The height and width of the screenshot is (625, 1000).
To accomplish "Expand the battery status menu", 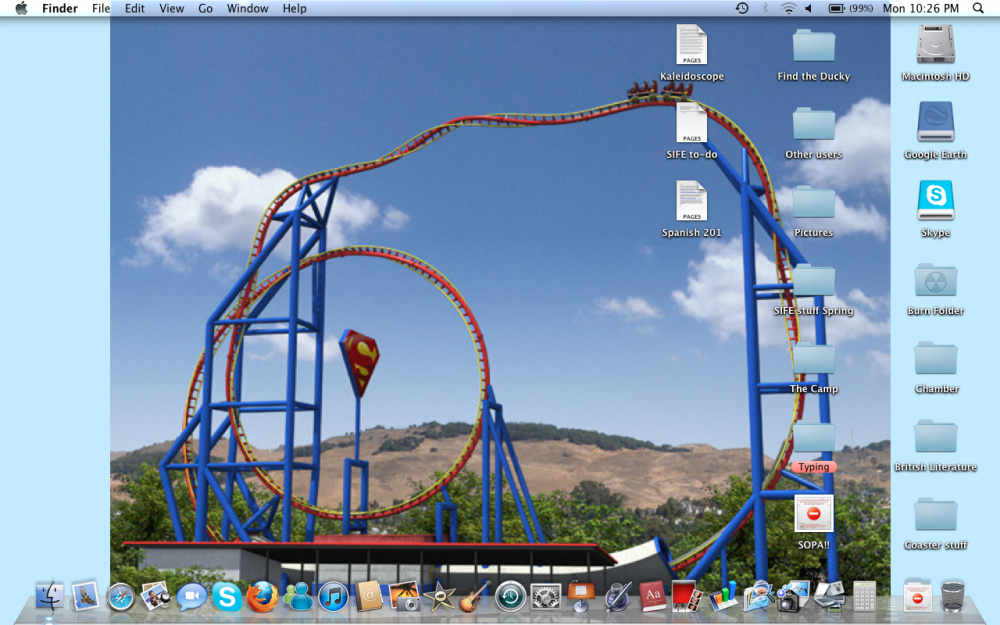I will click(x=837, y=8).
